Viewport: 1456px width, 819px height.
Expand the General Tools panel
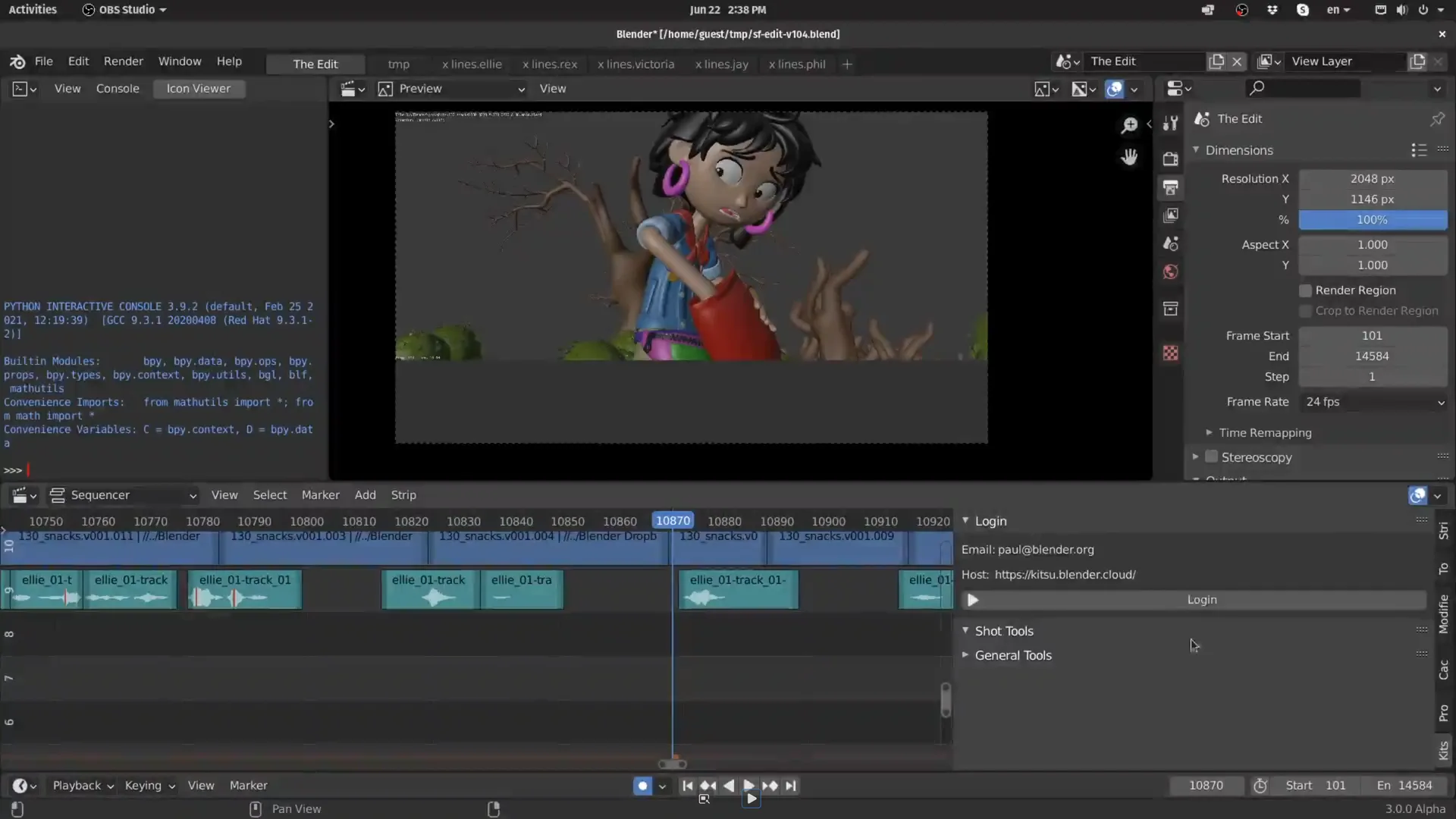[x=1012, y=655]
